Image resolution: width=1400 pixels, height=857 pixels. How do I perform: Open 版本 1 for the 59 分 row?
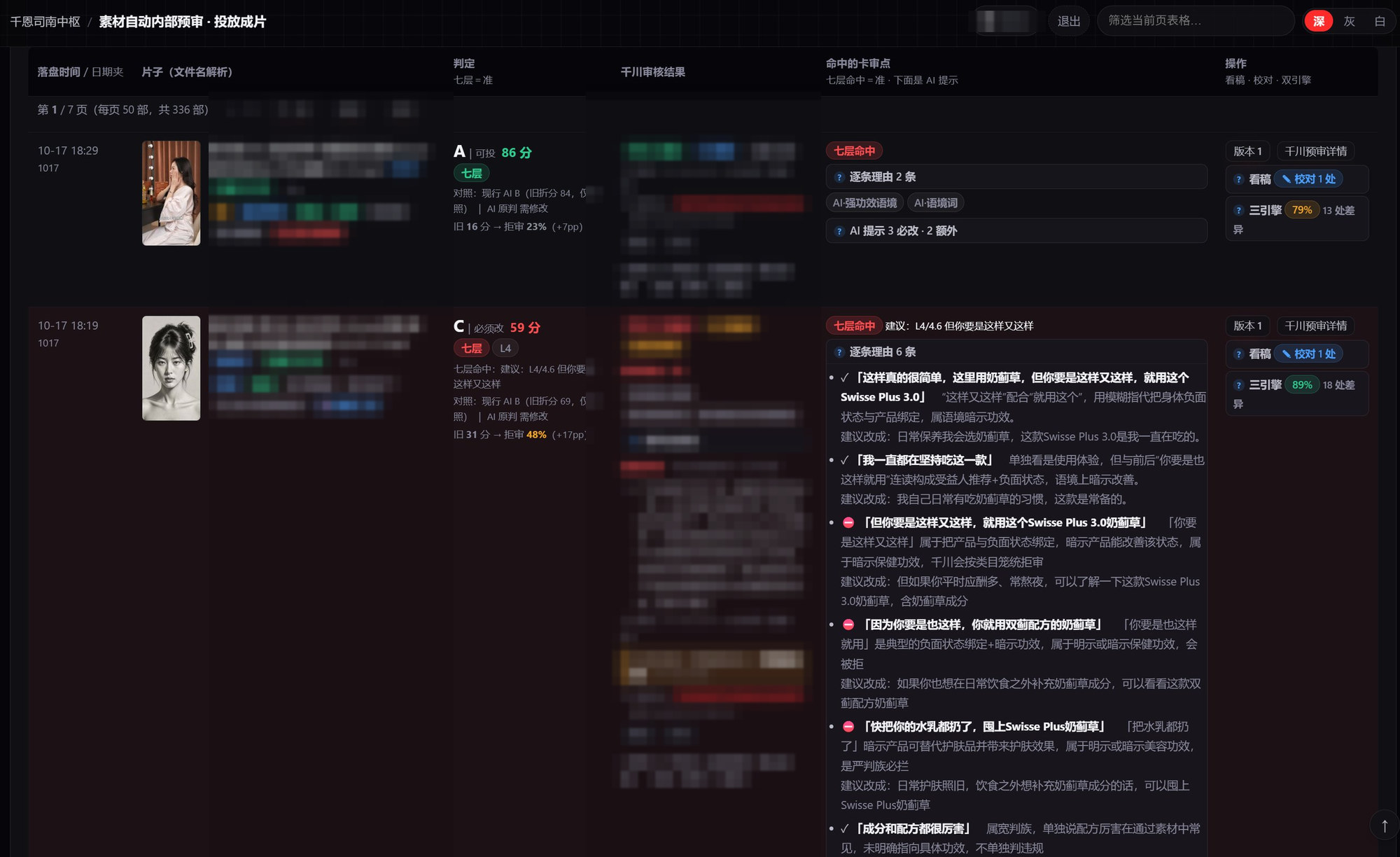click(1247, 326)
